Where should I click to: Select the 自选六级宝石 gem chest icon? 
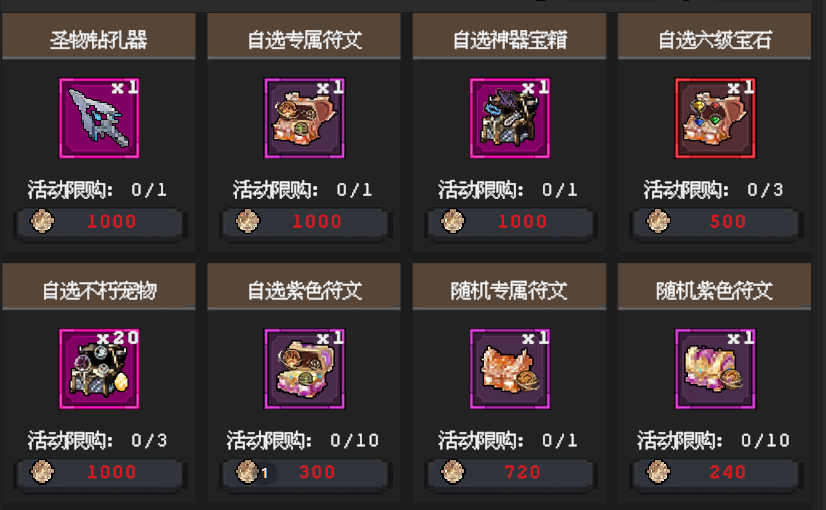coord(715,118)
